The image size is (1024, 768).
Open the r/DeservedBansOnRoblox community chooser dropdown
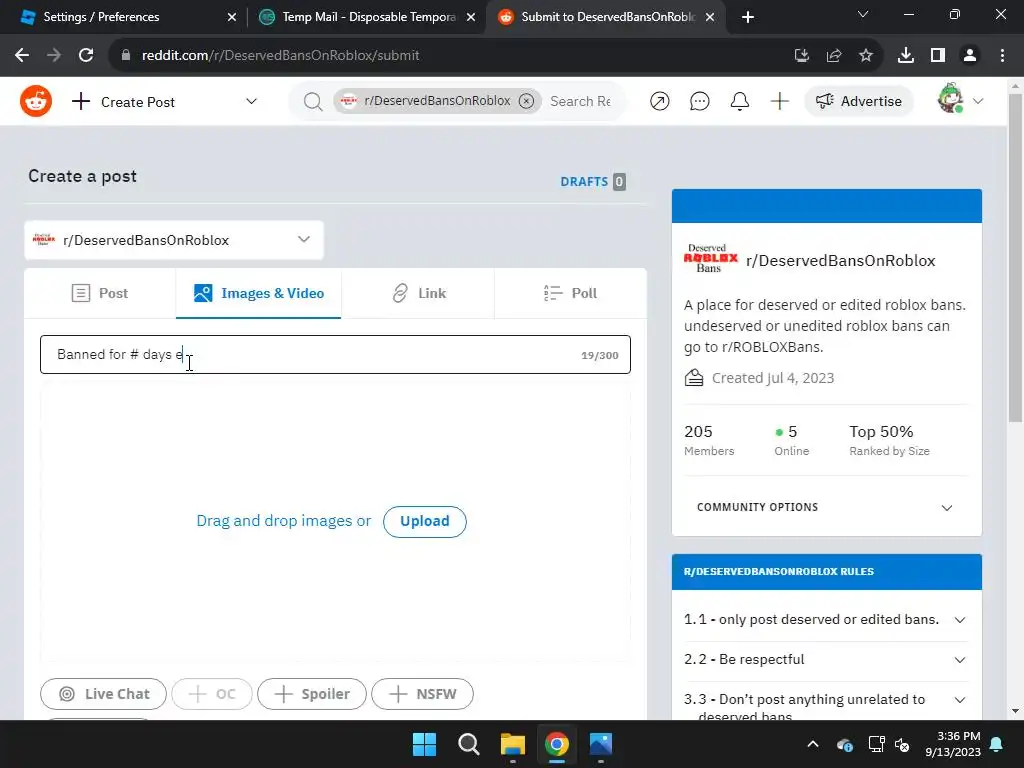coord(174,240)
